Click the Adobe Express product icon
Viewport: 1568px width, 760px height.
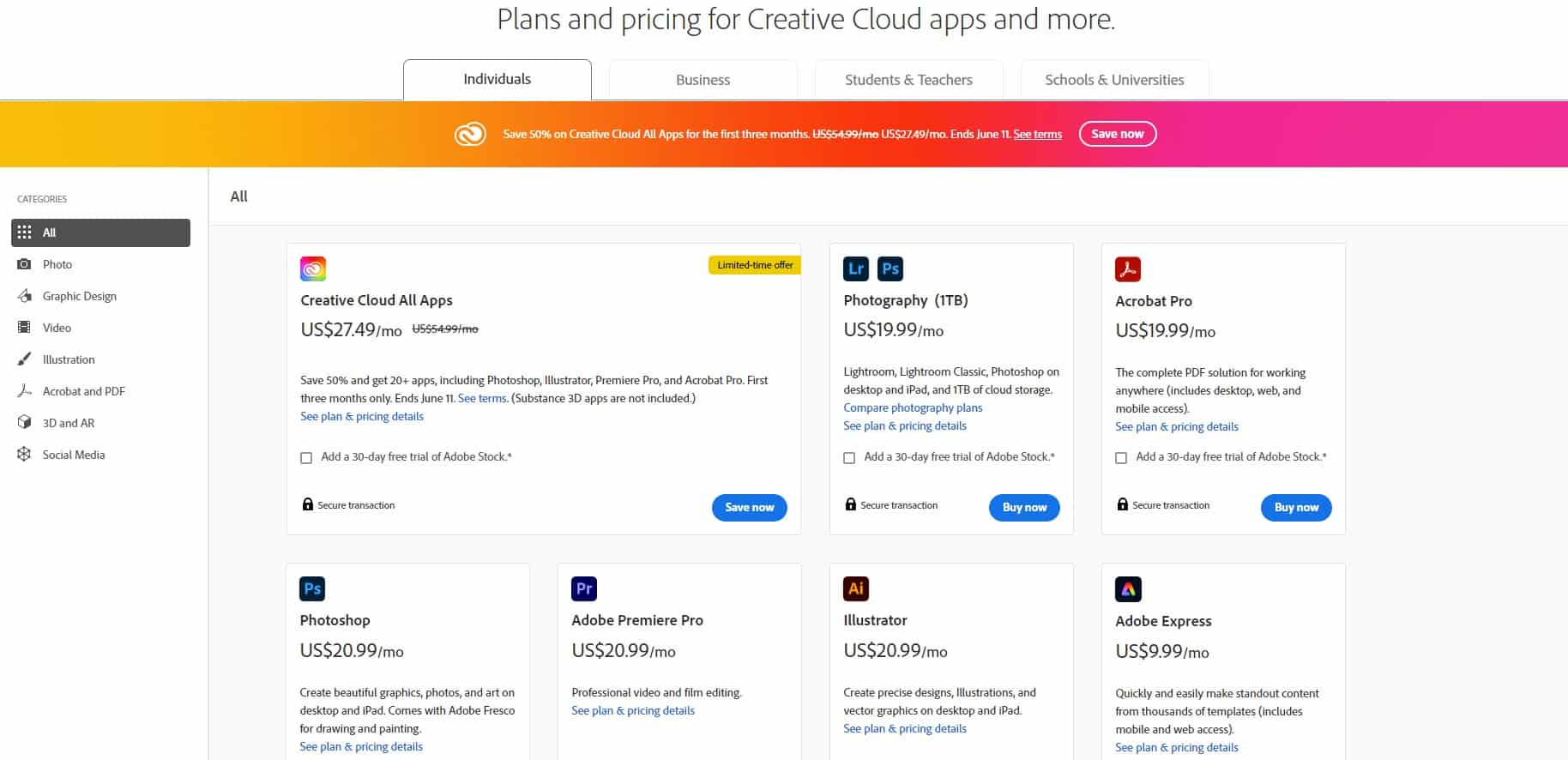[1128, 589]
